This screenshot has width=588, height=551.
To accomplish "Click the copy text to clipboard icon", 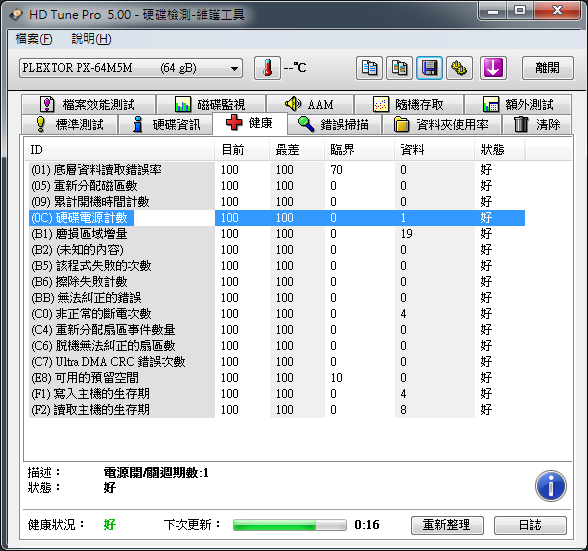I will point(369,68).
